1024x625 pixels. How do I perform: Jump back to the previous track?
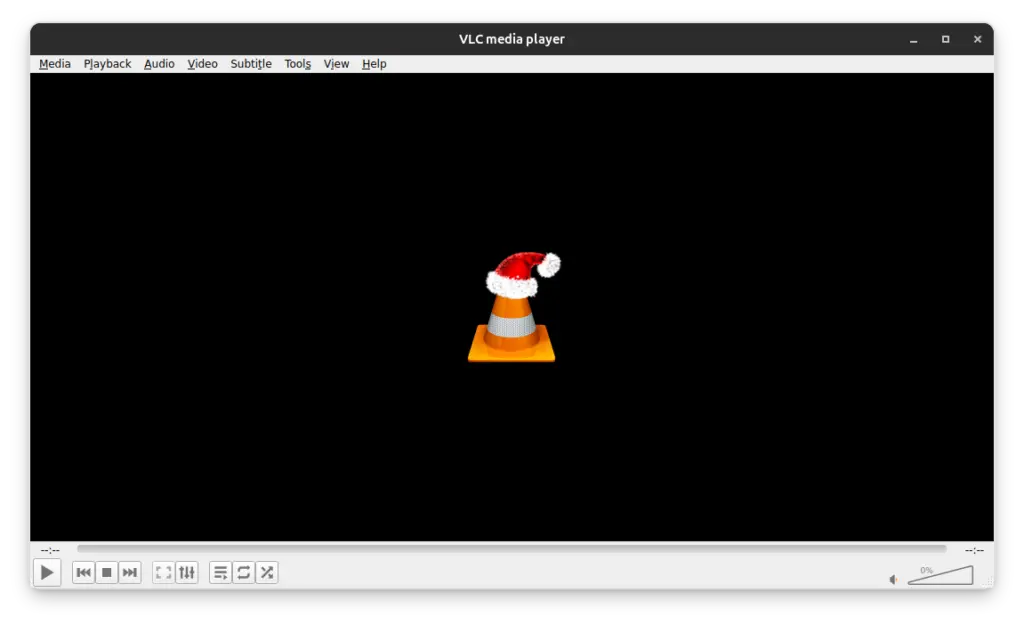coord(84,572)
